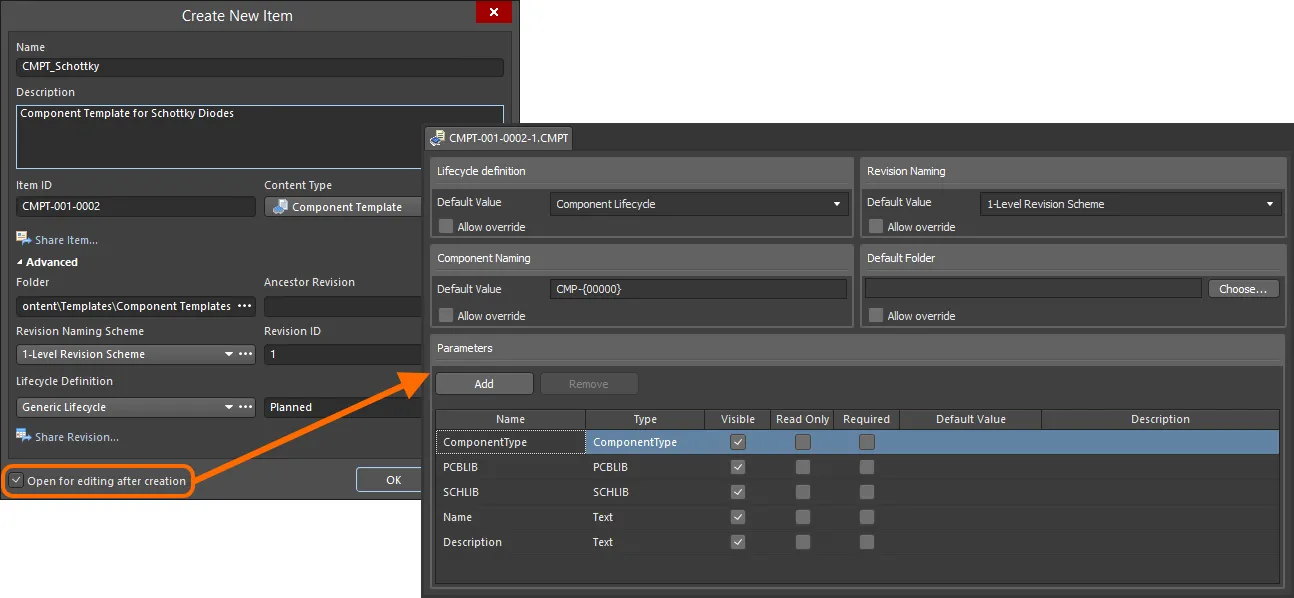Viewport: 1294px width, 598px height.
Task: Select the CMPT-001-0002-1.CMPT document tab
Action: tap(499, 138)
